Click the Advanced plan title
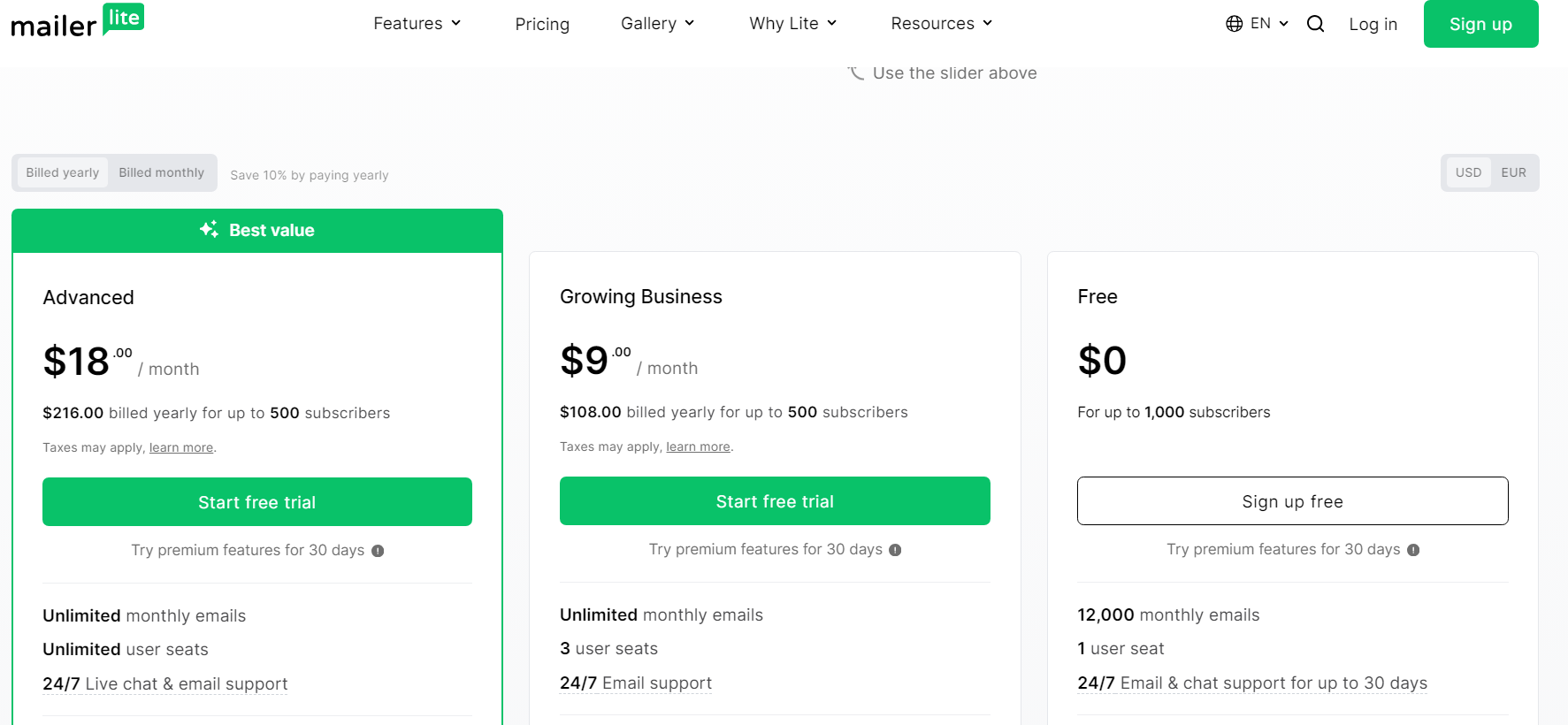 coord(88,297)
